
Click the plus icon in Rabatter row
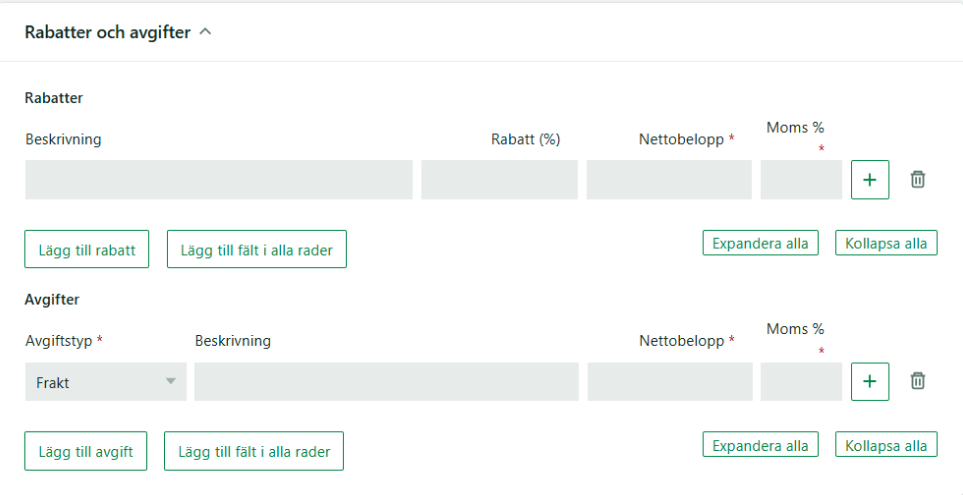click(869, 180)
